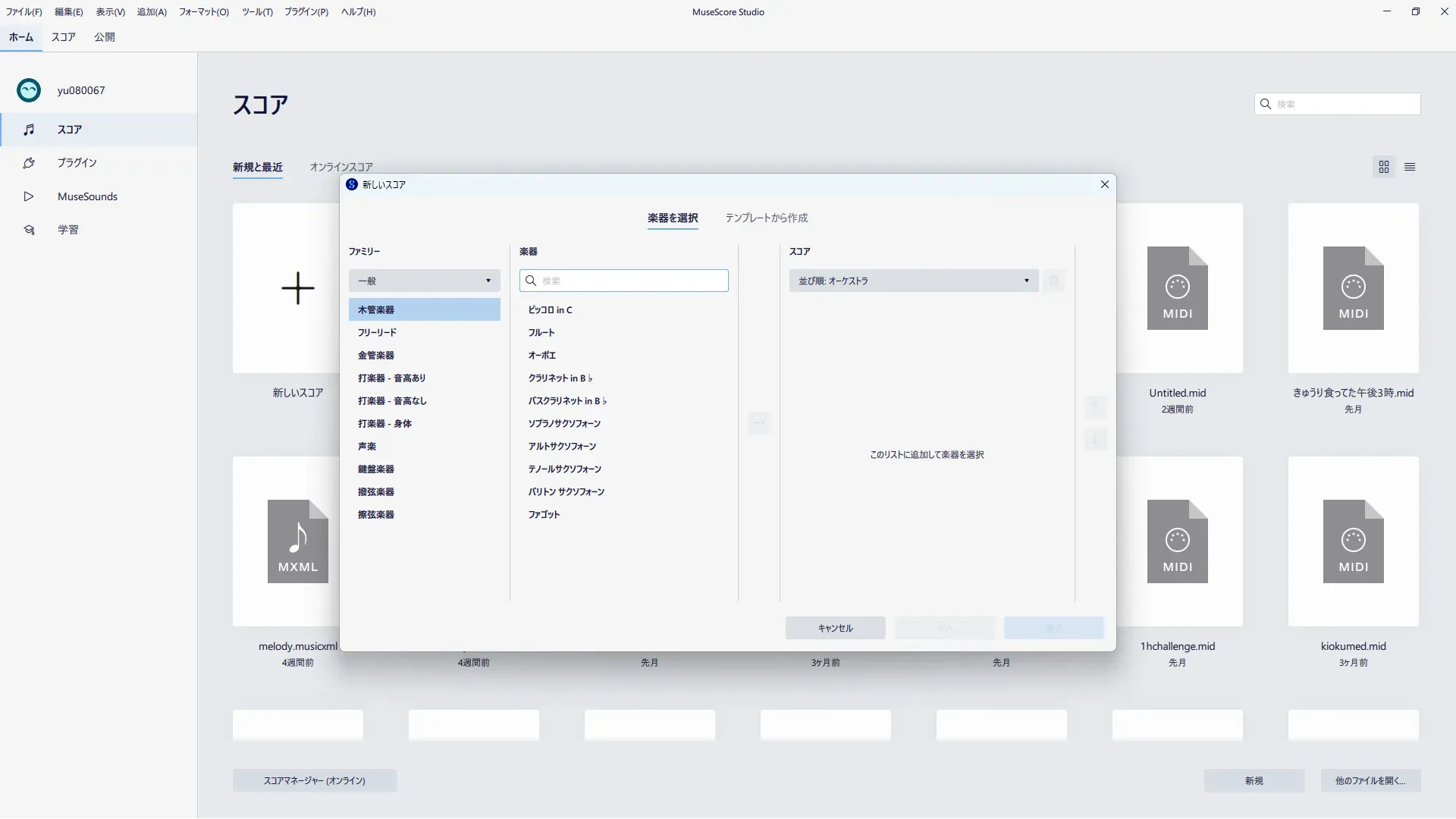
Task: Click the キャンセル button
Action: click(835, 628)
